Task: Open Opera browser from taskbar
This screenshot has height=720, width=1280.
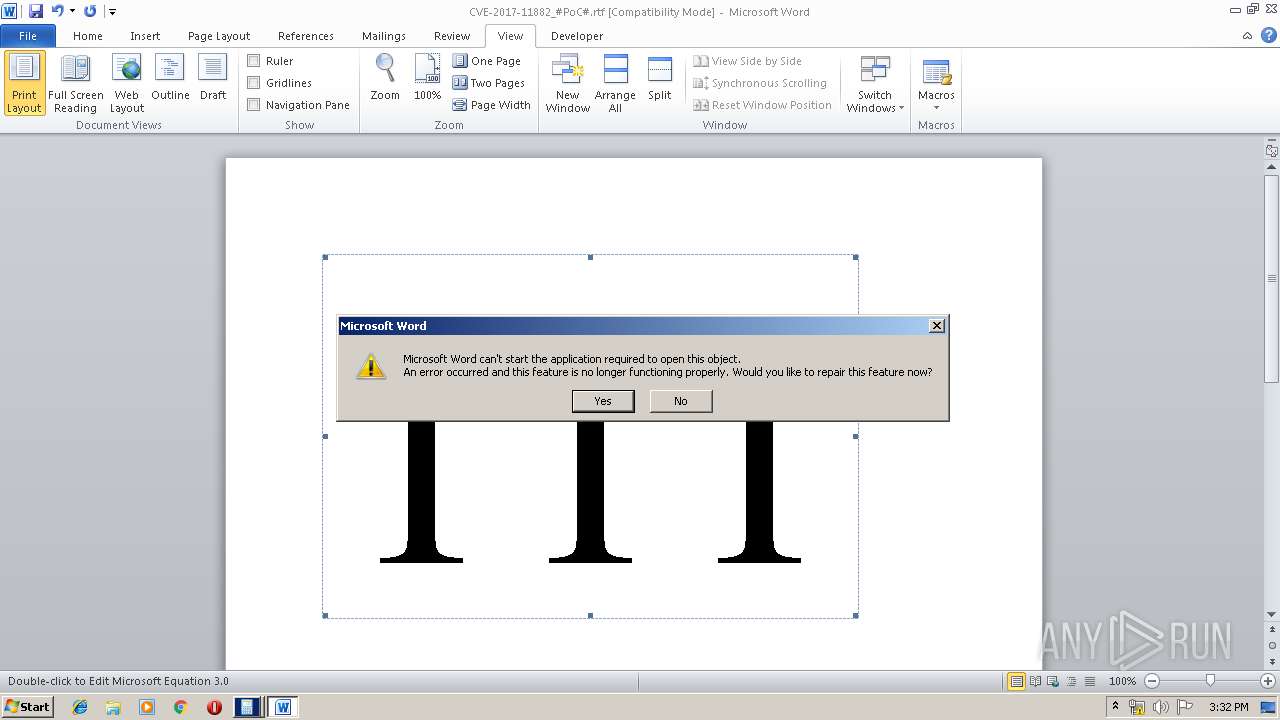Action: pyautogui.click(x=214, y=707)
